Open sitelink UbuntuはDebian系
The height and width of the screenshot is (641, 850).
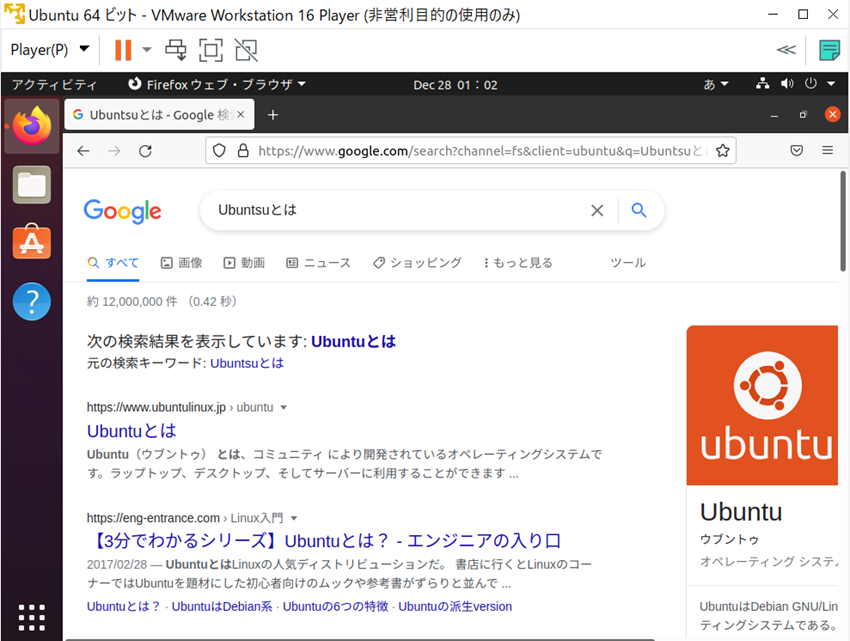pos(222,606)
